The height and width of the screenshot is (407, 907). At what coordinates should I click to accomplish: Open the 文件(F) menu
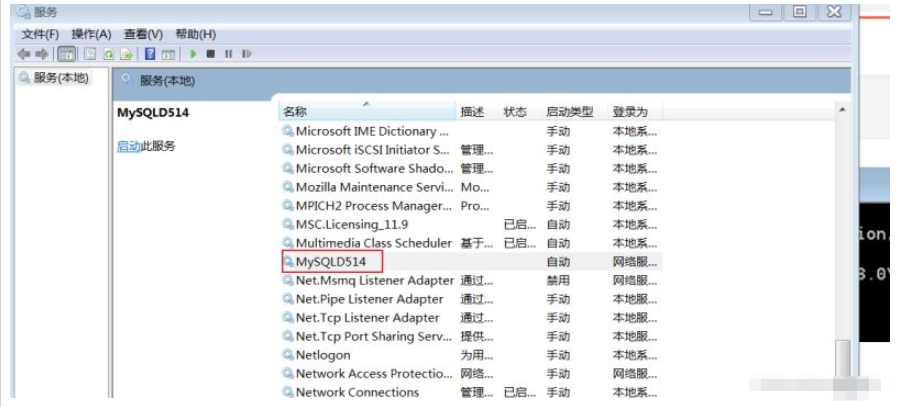click(x=40, y=35)
